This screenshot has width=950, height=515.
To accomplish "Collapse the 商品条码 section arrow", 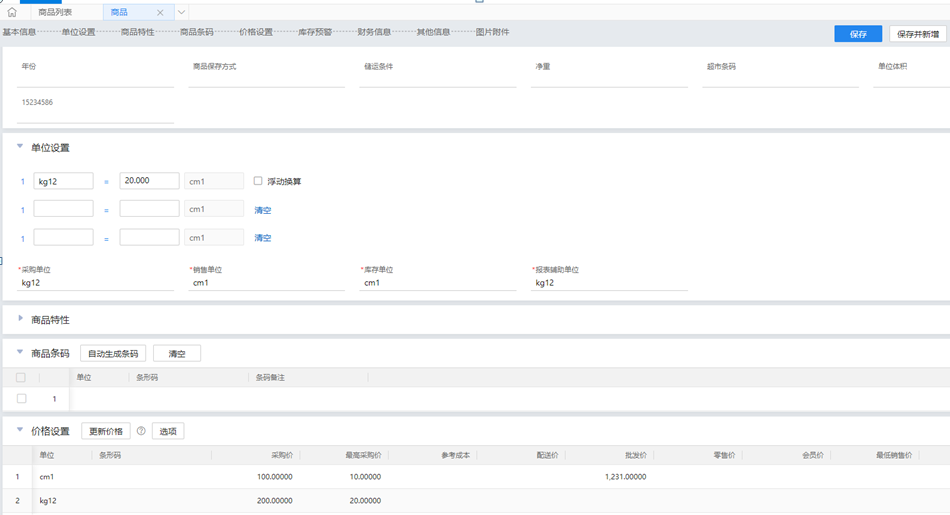I will pyautogui.click(x=20, y=353).
